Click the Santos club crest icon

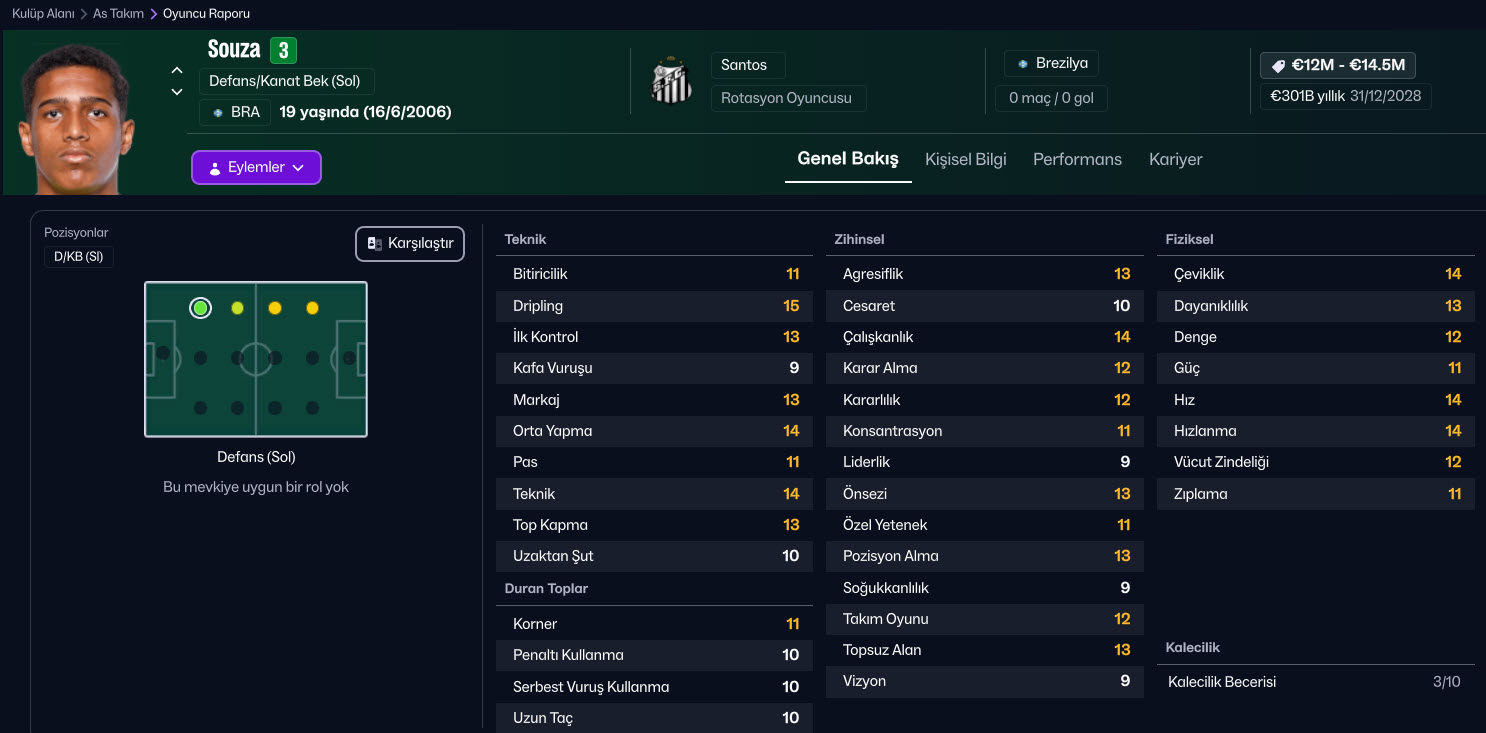click(x=671, y=82)
